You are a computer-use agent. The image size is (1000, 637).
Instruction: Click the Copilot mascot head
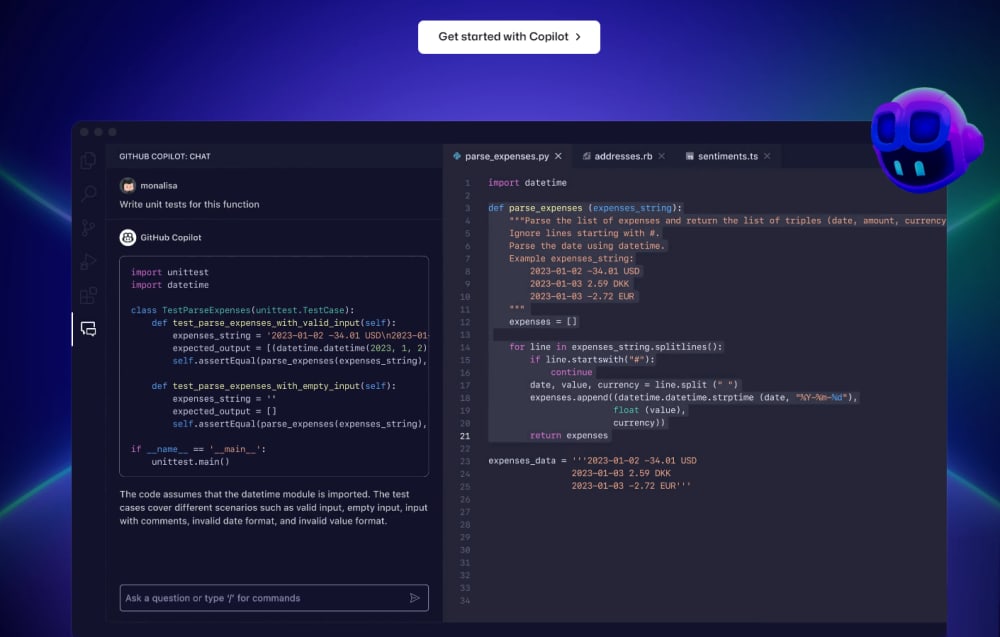[x=926, y=140]
